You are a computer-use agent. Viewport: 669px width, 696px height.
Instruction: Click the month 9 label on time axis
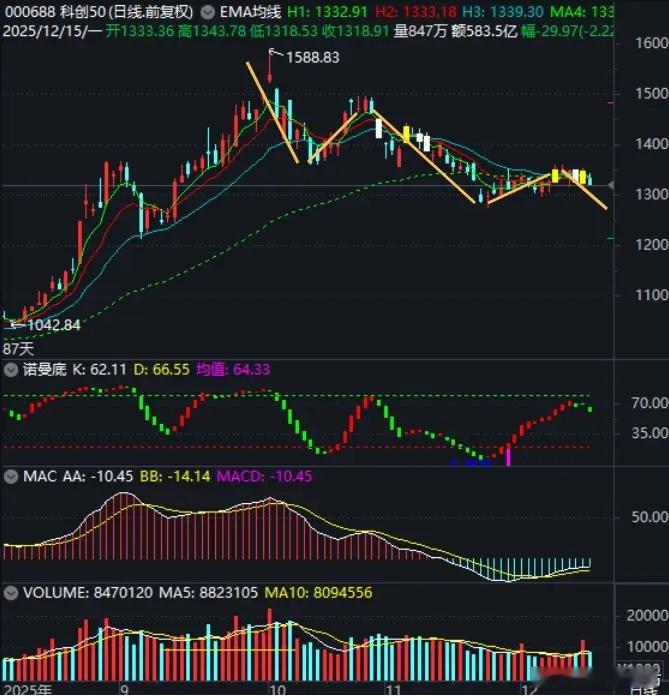[x=124, y=690]
